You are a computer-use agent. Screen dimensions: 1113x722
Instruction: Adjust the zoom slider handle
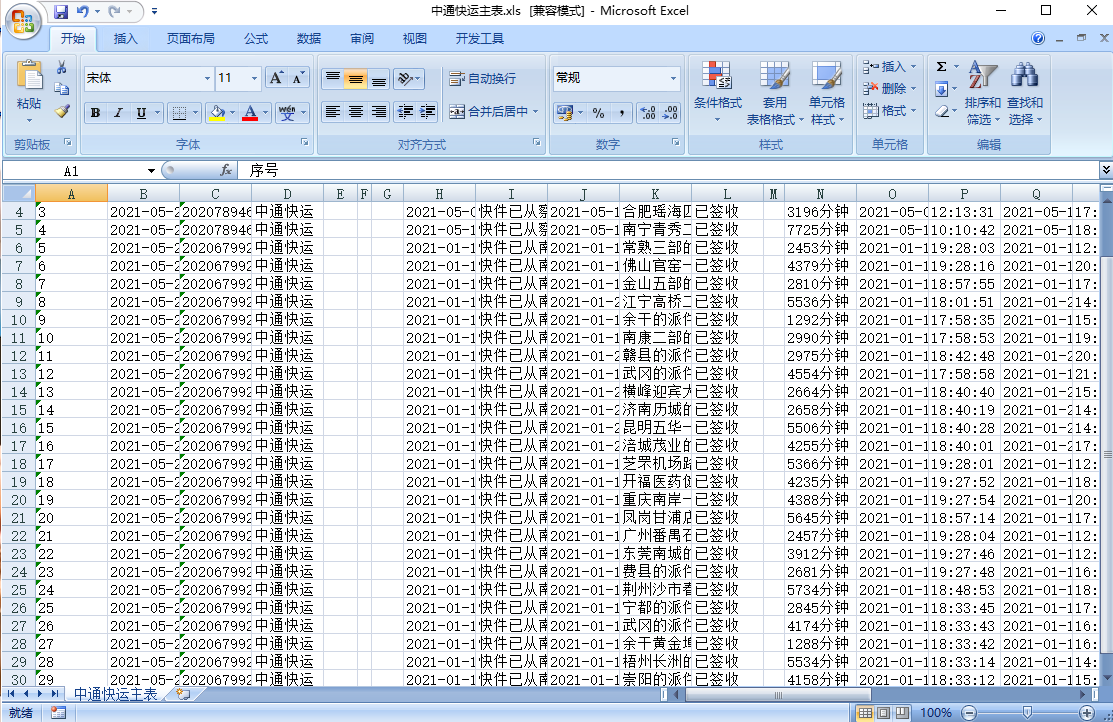coord(1027,712)
